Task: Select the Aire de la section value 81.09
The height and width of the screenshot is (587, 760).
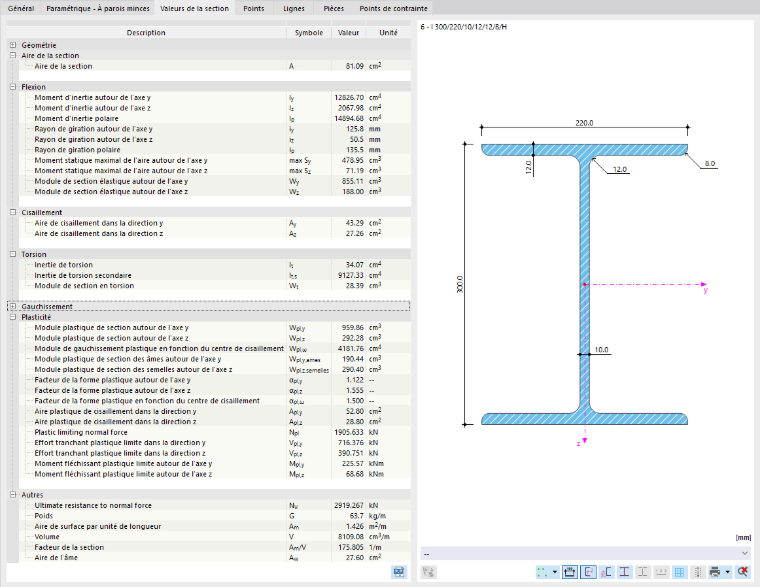Action: pyautogui.click(x=355, y=66)
